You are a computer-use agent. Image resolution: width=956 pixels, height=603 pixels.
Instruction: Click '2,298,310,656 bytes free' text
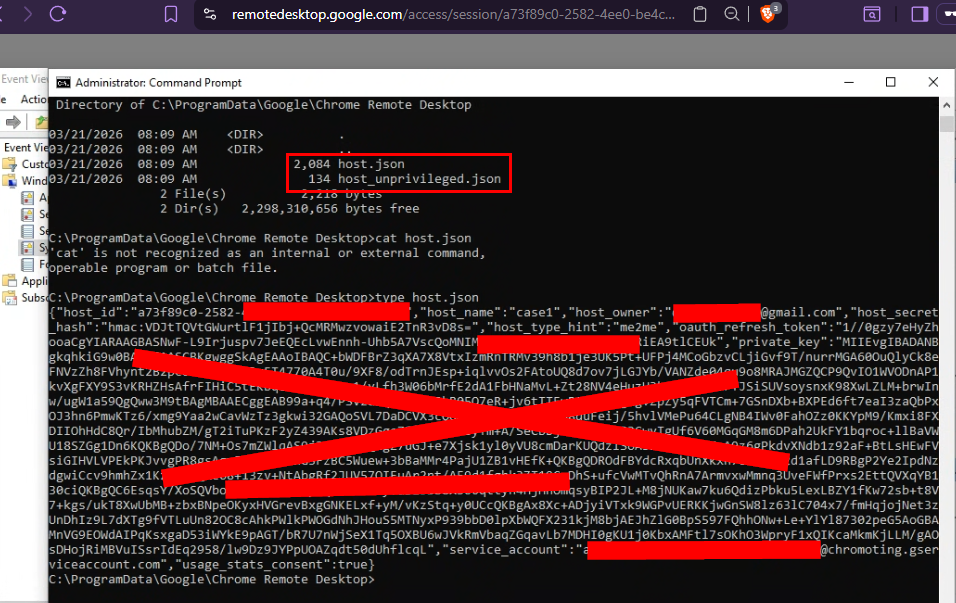pyautogui.click(x=330, y=209)
